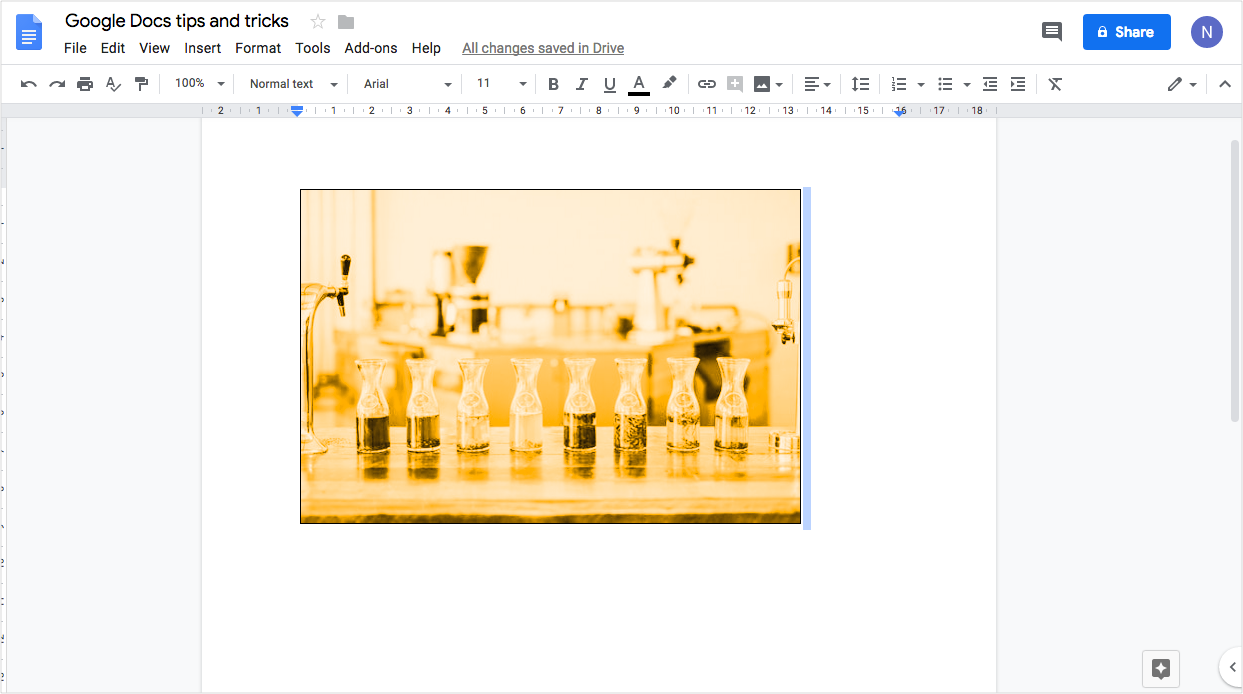
Task: Toggle bold formatting
Action: coord(553,84)
